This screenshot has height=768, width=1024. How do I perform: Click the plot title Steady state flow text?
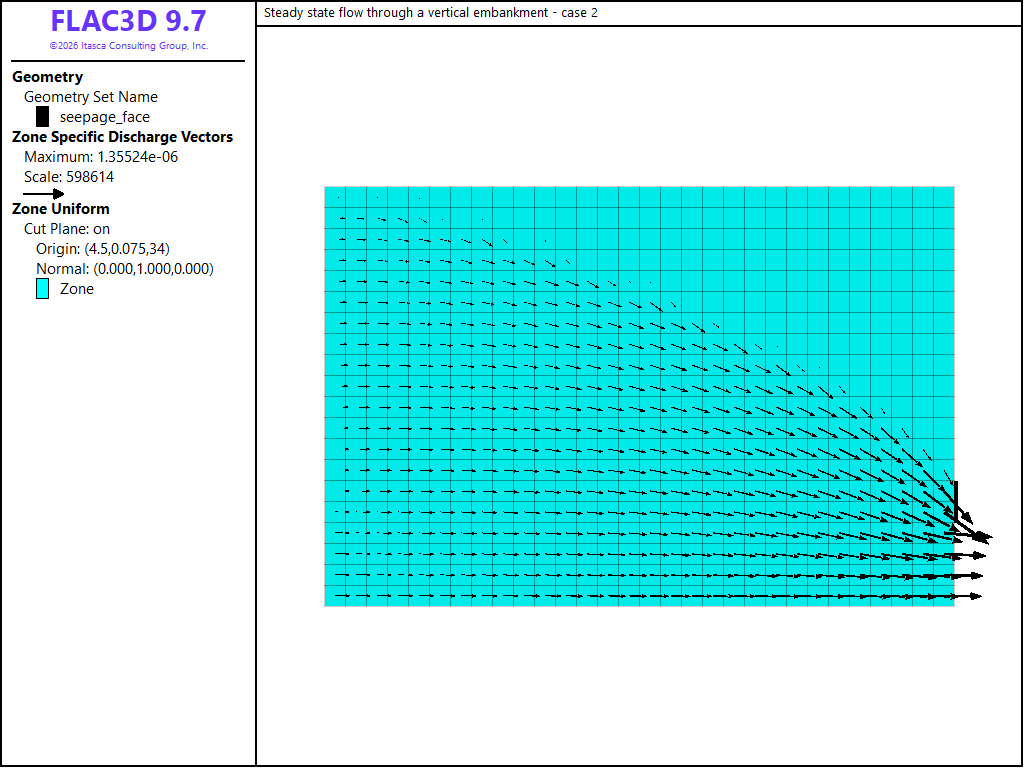click(x=430, y=12)
